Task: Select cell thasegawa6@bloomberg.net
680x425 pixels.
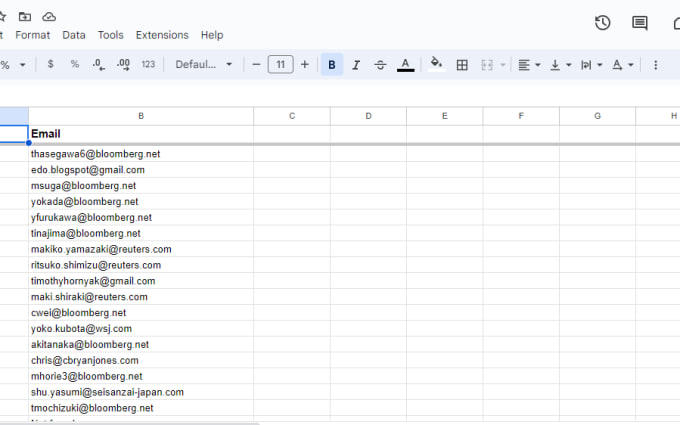Action: click(141, 154)
